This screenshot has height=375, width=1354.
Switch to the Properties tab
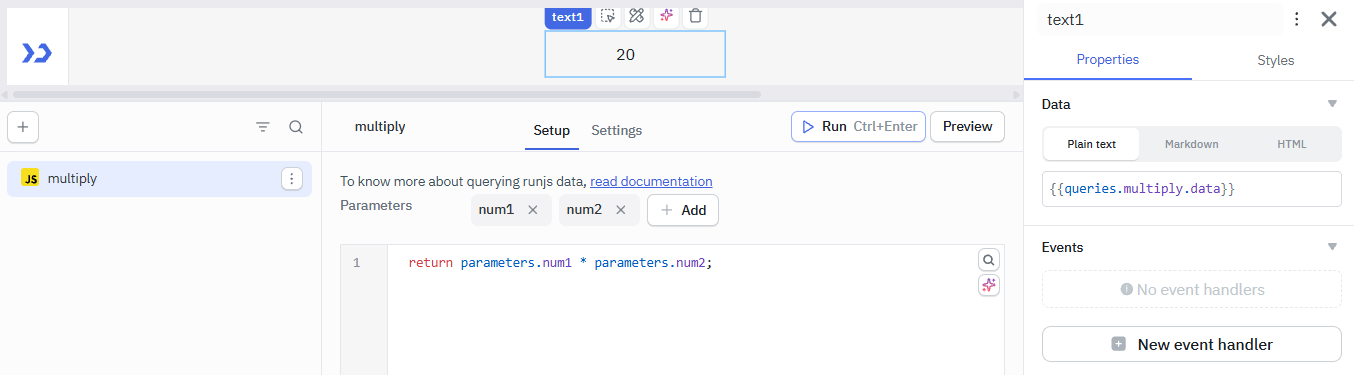(1108, 60)
